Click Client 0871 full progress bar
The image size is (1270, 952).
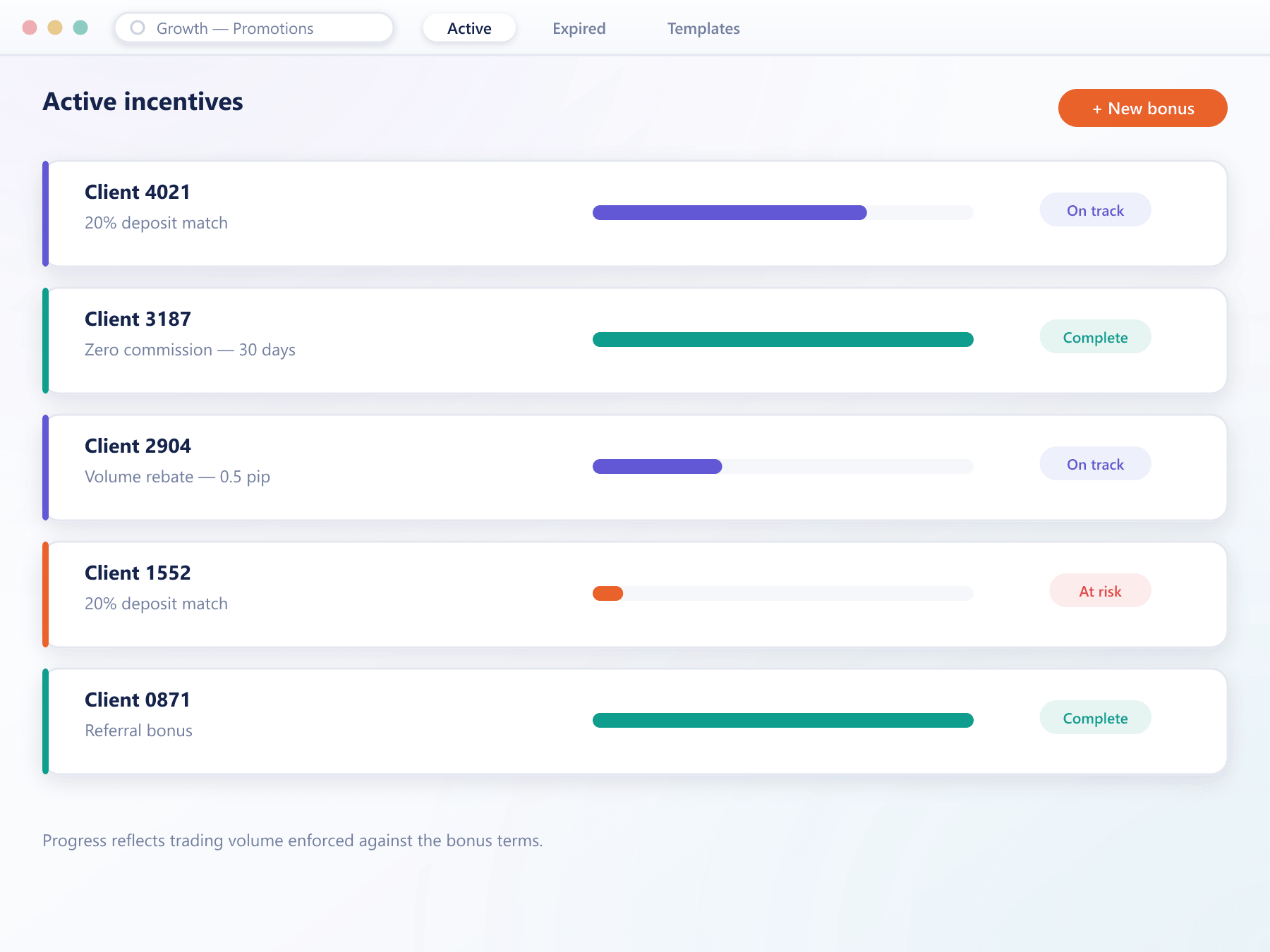tap(783, 720)
